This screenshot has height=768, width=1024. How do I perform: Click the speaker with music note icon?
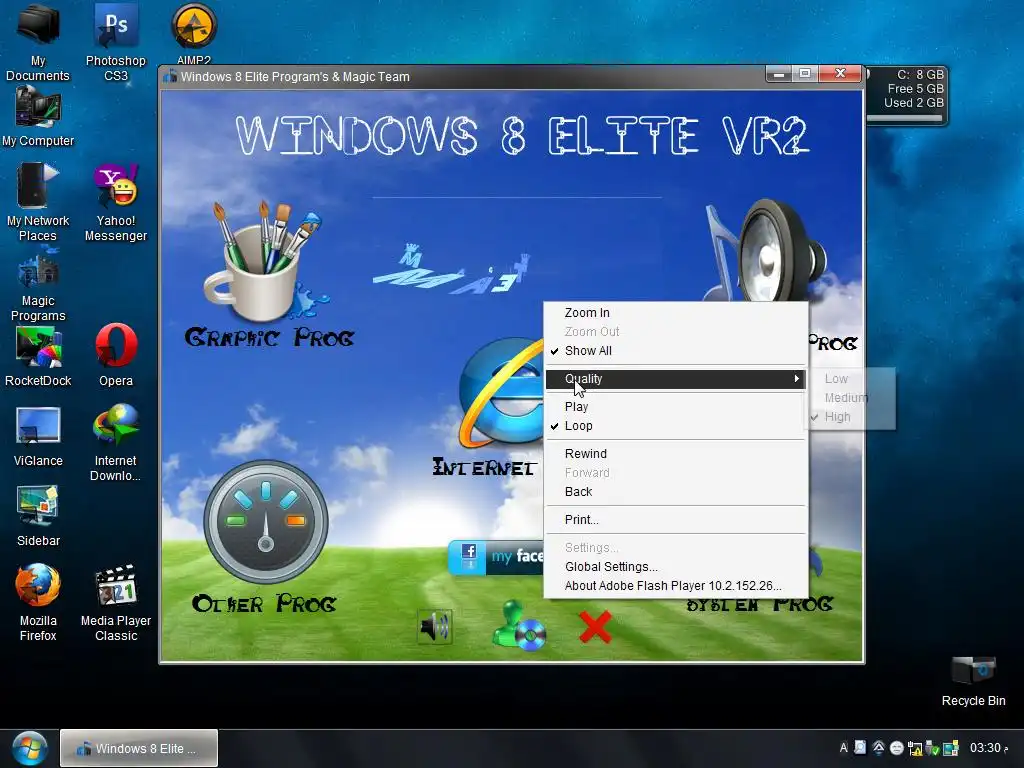[x=765, y=251]
